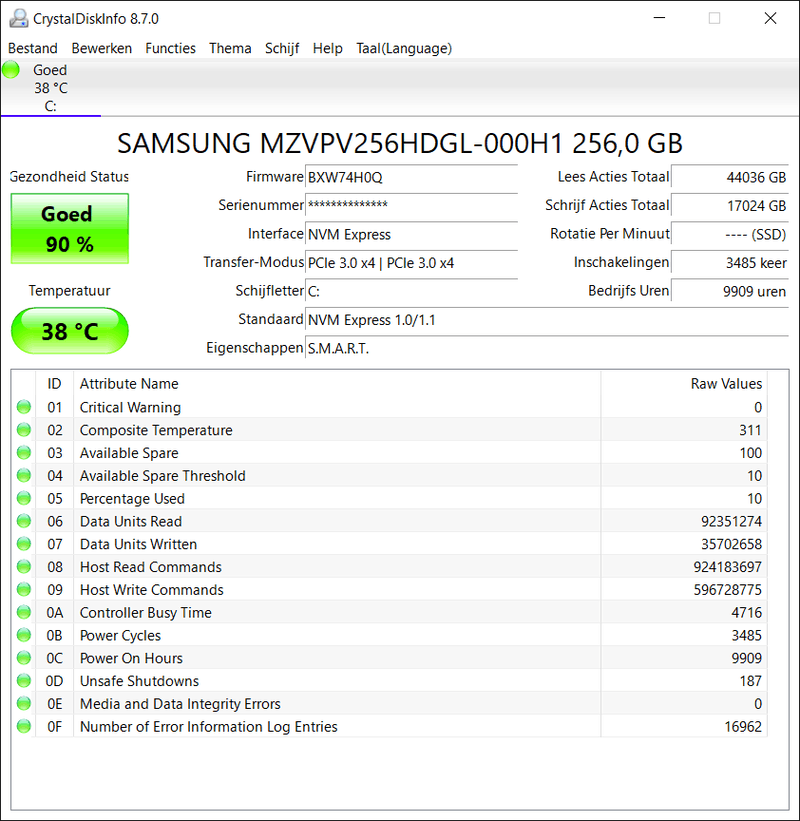
Task: Select the Unsafe Shutdowns attribute name
Action: (x=139, y=681)
